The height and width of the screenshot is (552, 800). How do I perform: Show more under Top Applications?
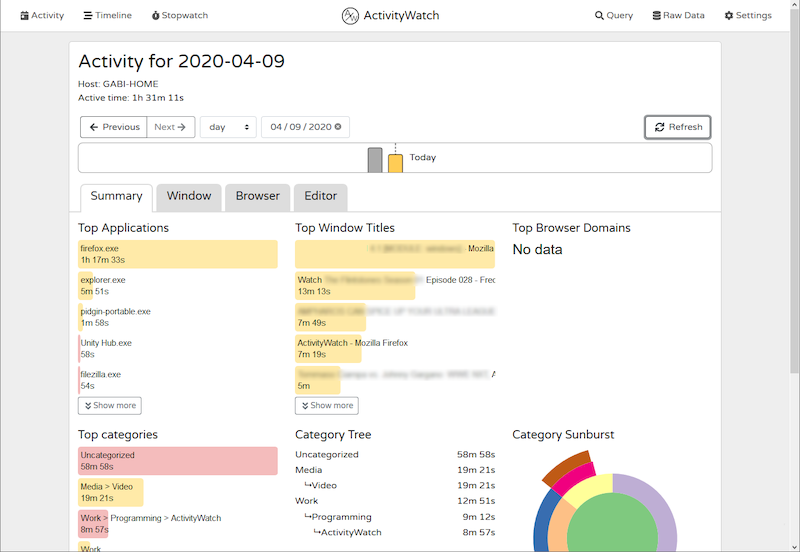point(110,406)
